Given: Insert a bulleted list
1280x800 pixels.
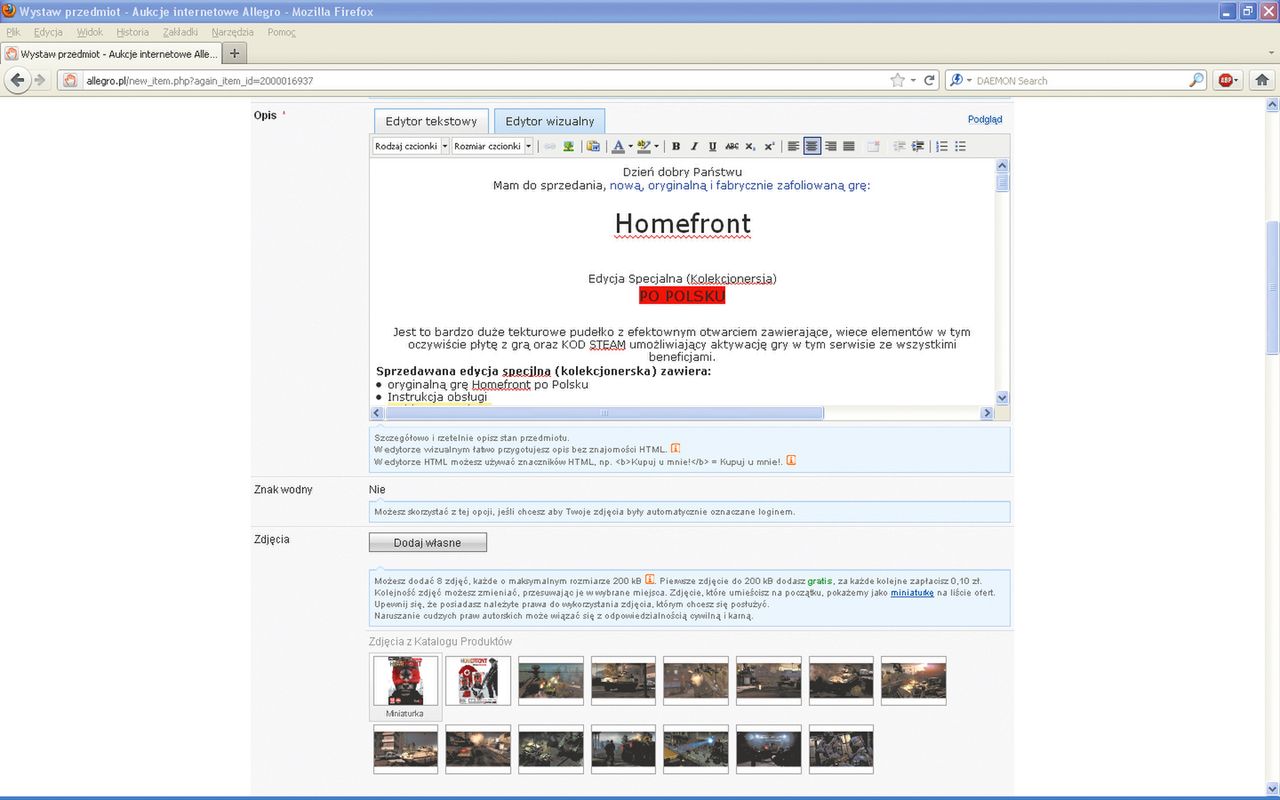Looking at the screenshot, I should click(960, 146).
